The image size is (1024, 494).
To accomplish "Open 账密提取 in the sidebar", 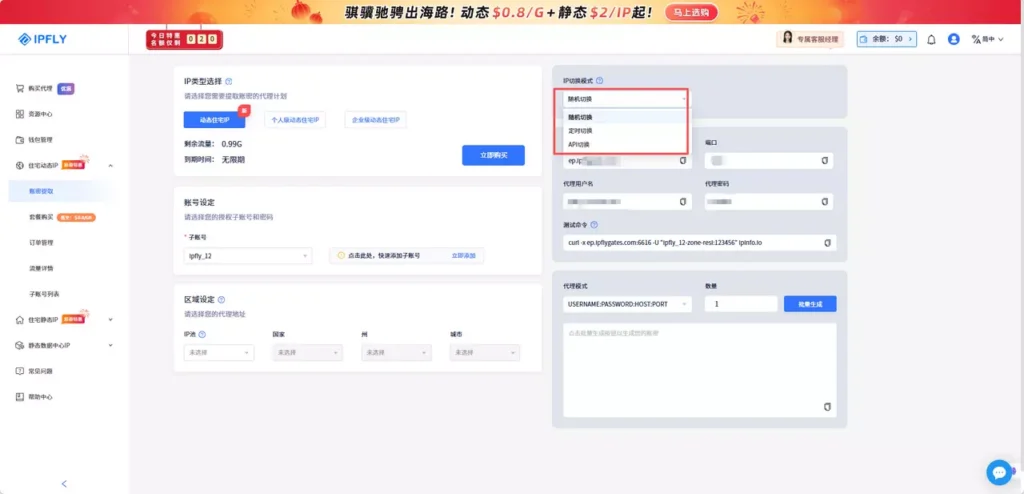I will [x=41, y=191].
